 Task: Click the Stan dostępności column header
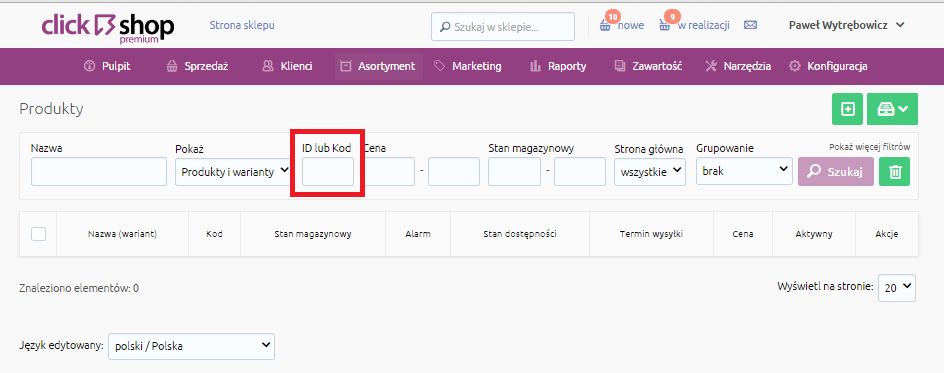520,234
